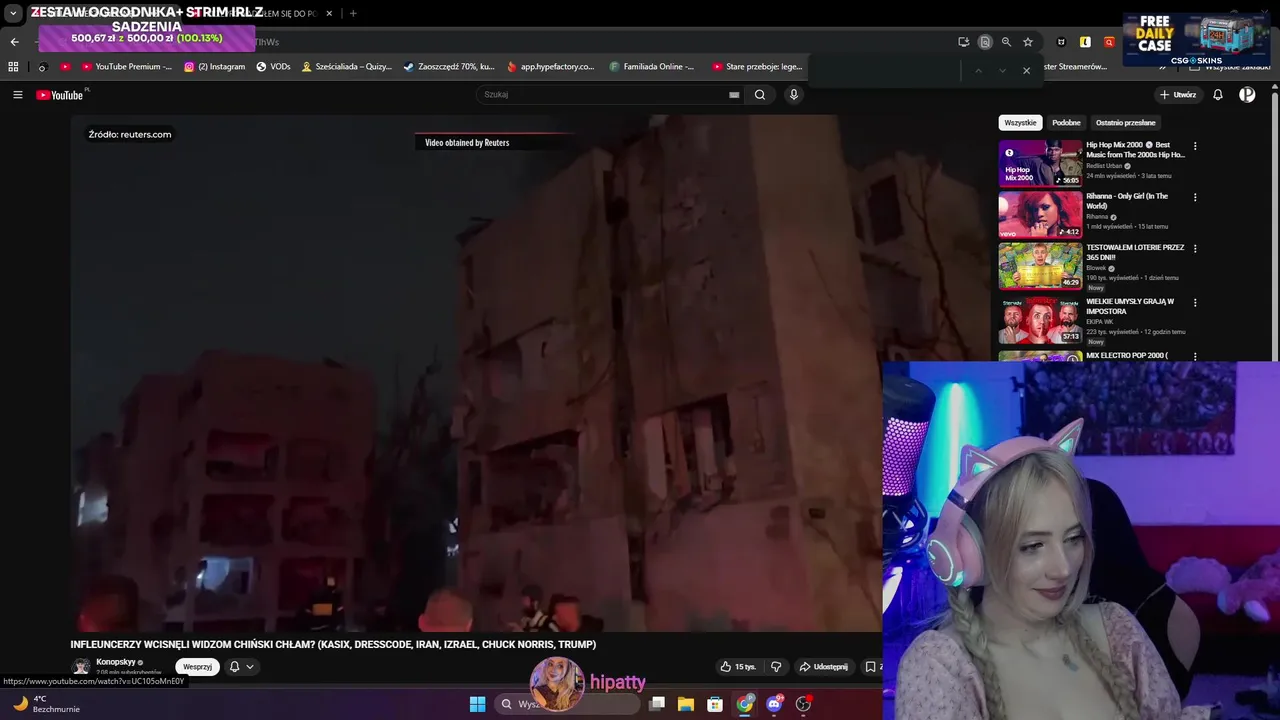Screen dimensions: 1280x720
Task: Open YouTube notifications bell in header
Action: click(1218, 95)
